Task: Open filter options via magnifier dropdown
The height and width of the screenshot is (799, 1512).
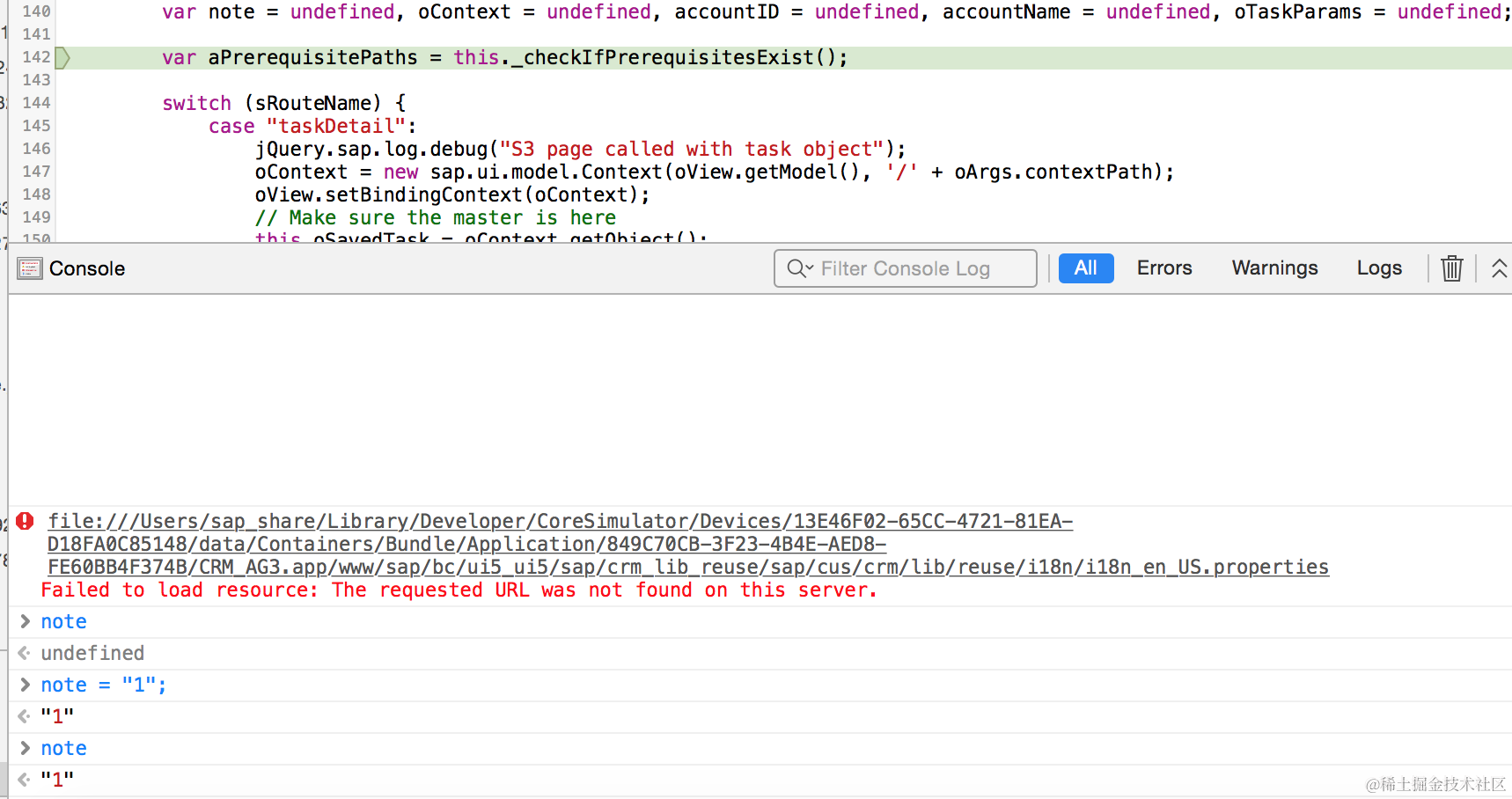Action: (x=800, y=268)
